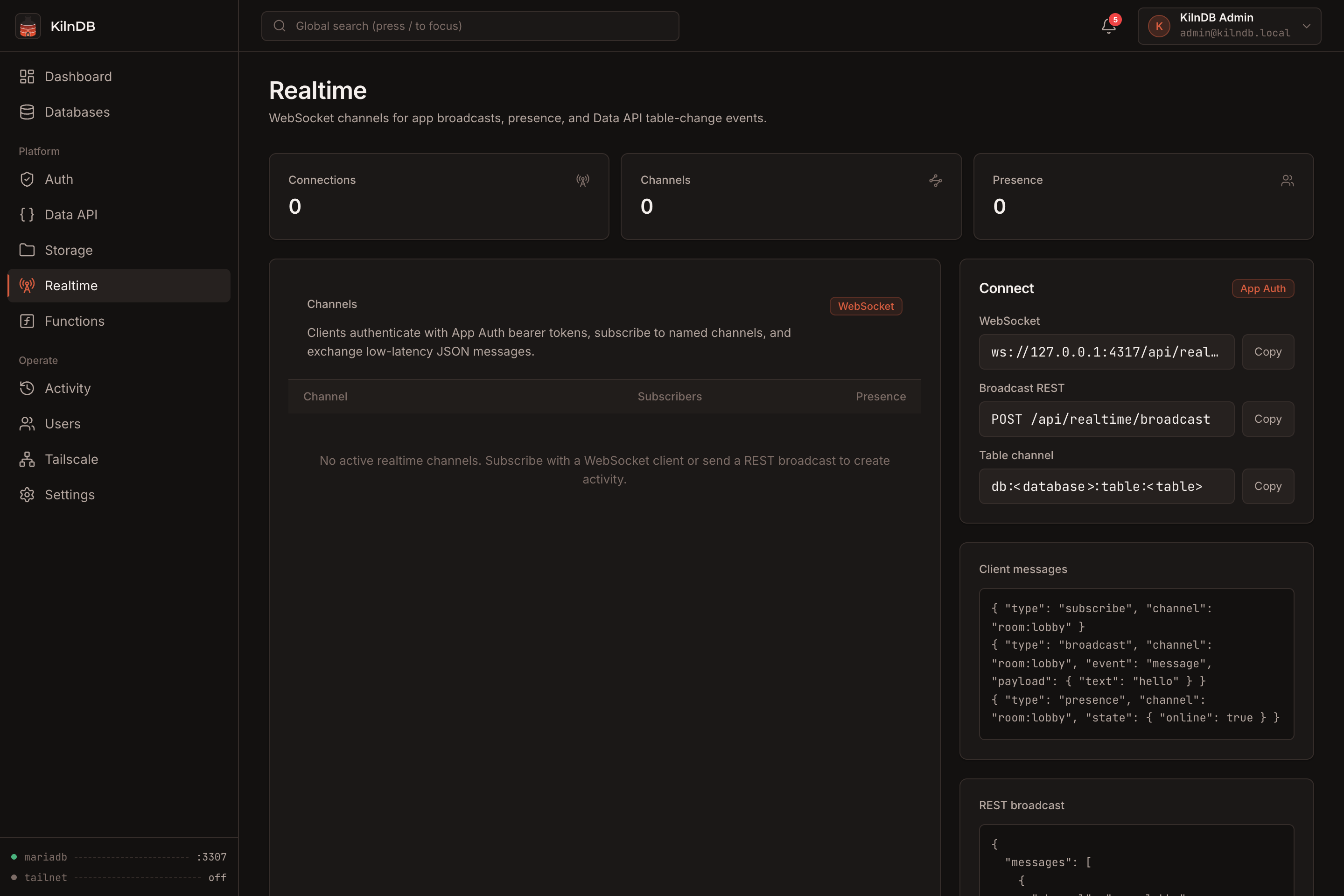
Task: Copy the Broadcast REST endpoint
Action: (x=1267, y=420)
